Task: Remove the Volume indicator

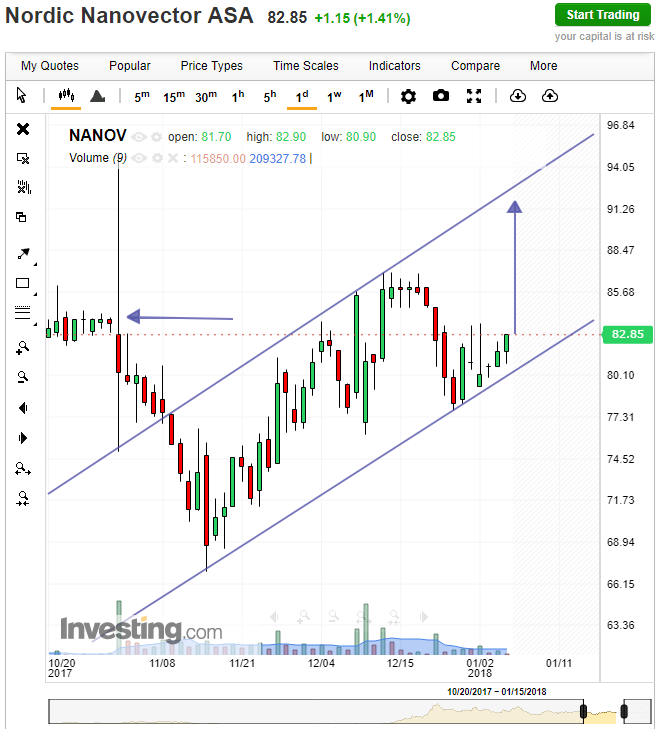Action: point(172,158)
